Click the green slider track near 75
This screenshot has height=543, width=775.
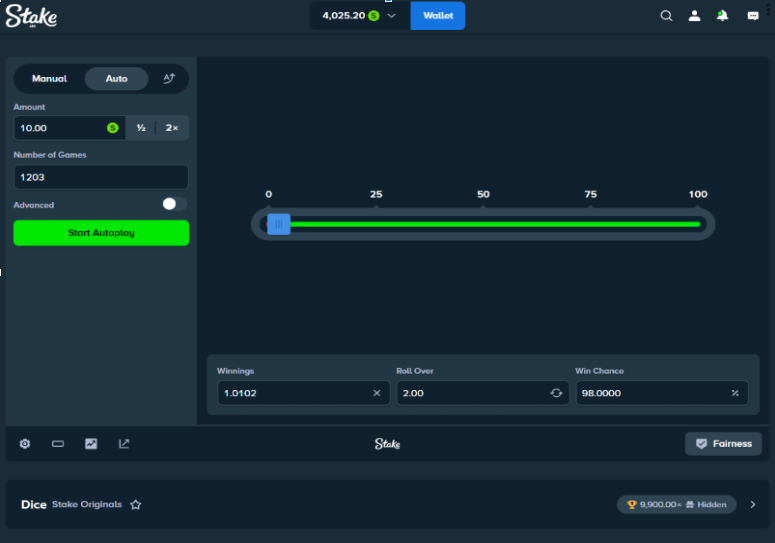coord(591,224)
